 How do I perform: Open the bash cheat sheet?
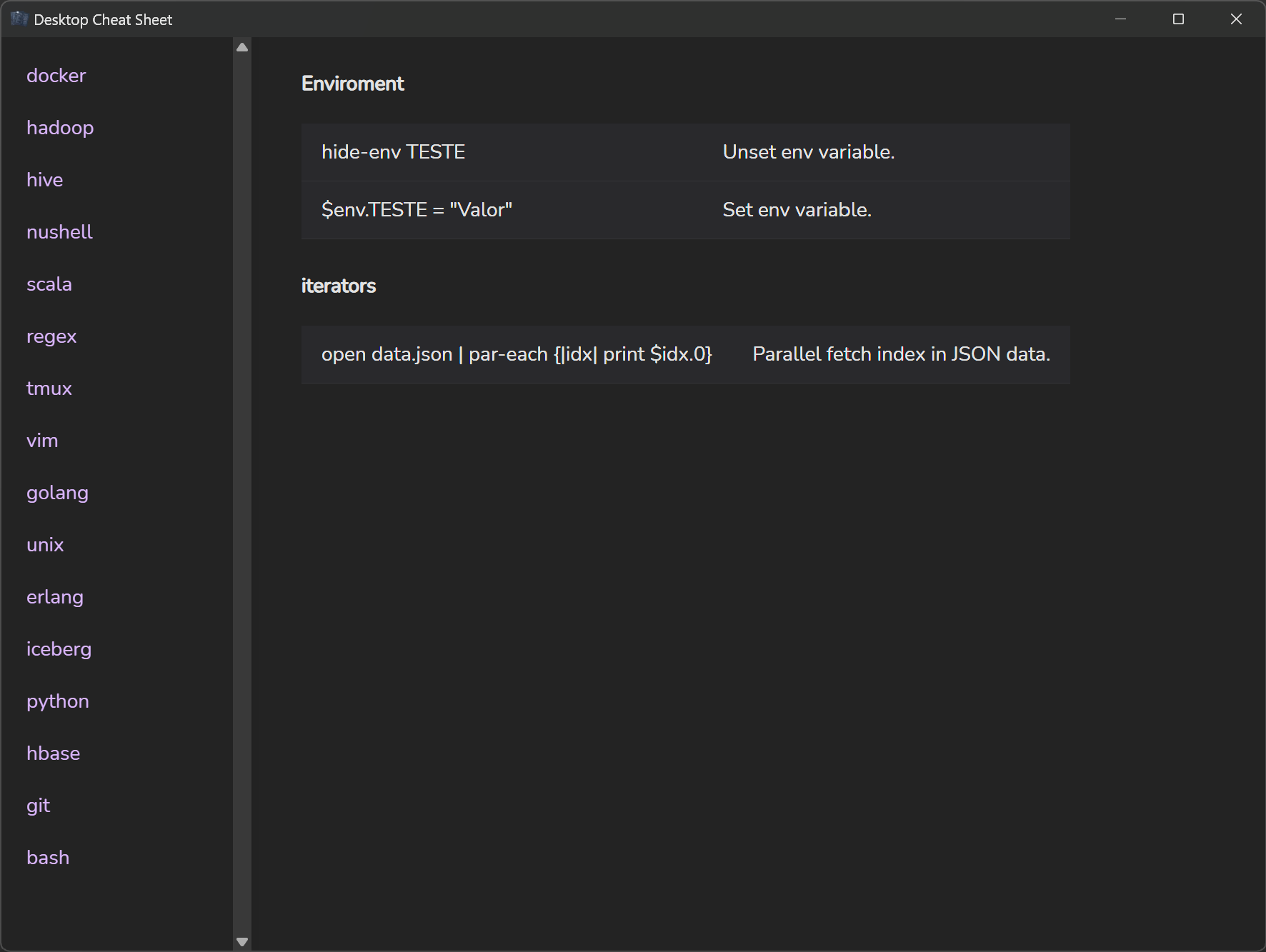tap(48, 858)
